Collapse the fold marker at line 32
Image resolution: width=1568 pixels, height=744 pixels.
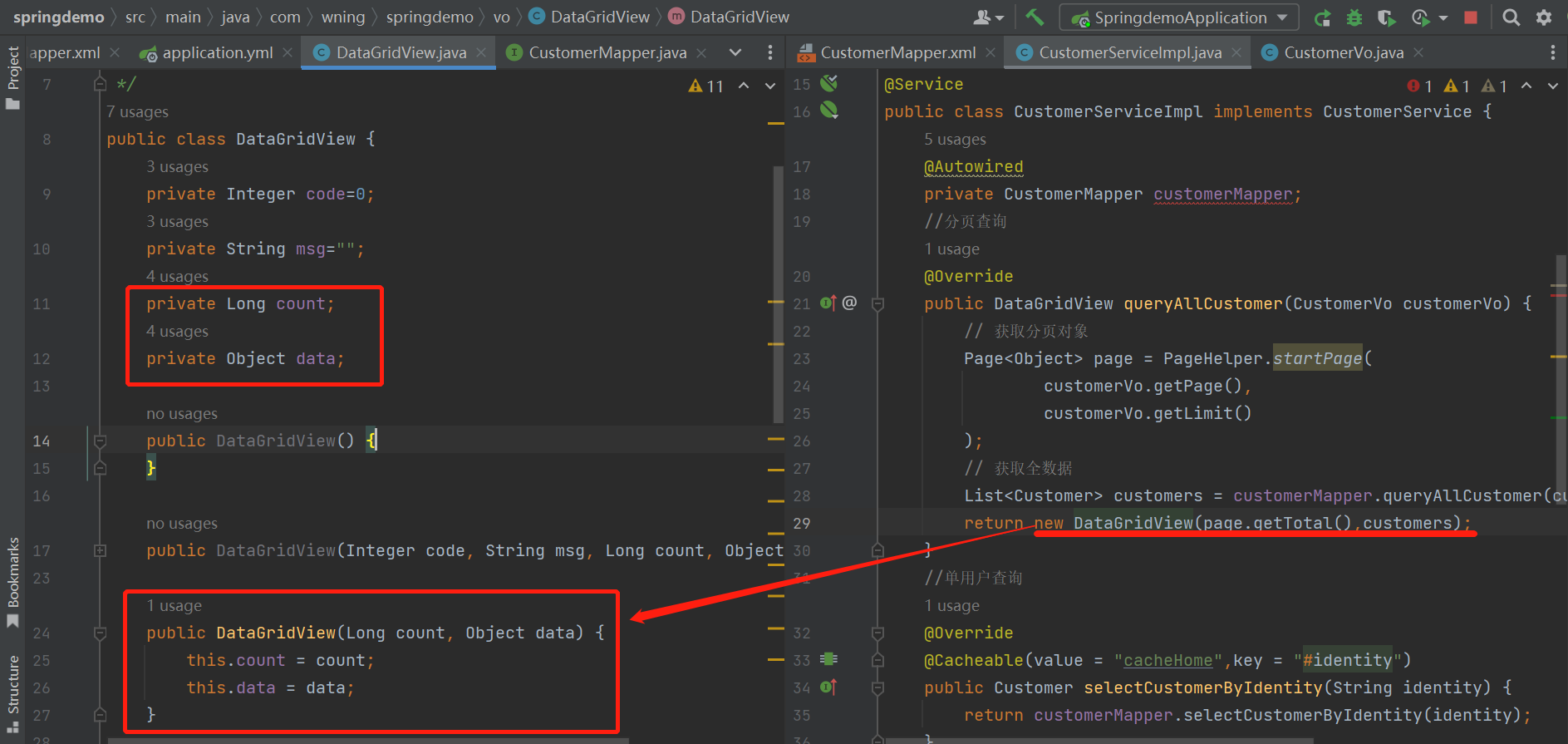pos(877,633)
